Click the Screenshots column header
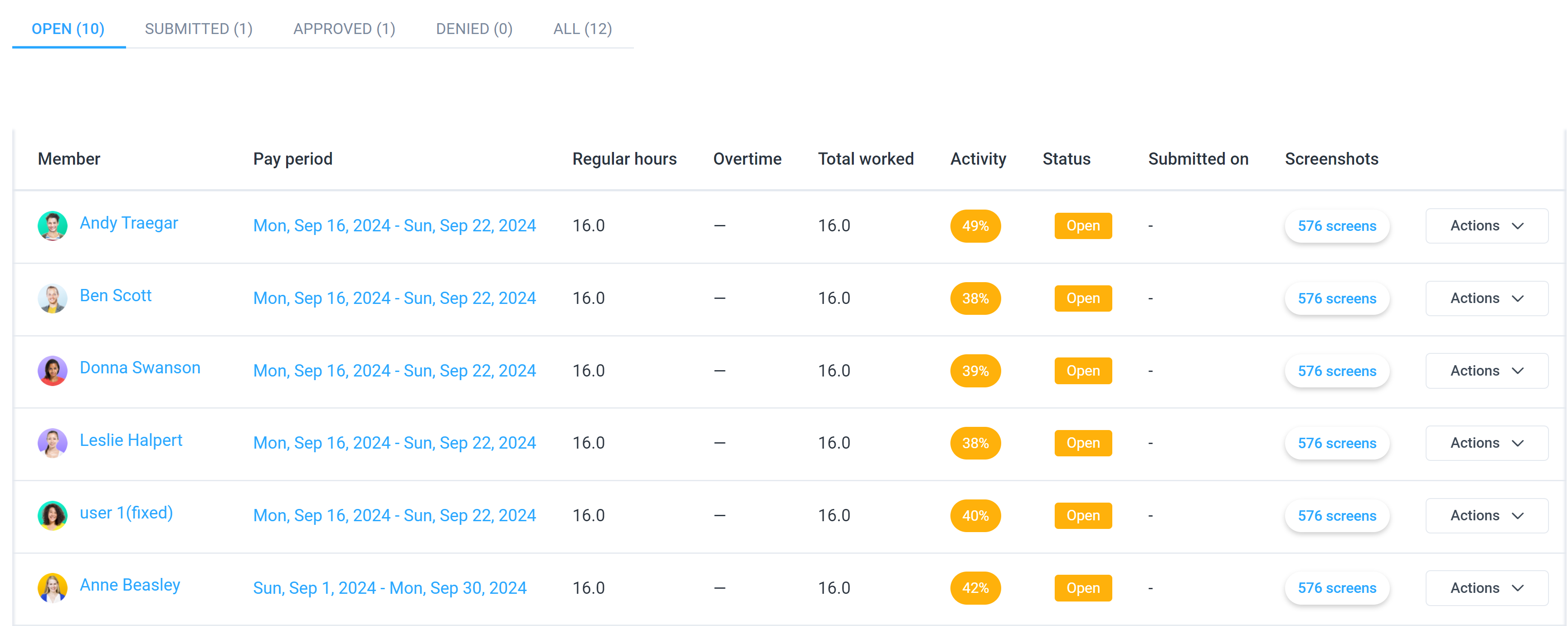1568x626 pixels. pyautogui.click(x=1331, y=159)
